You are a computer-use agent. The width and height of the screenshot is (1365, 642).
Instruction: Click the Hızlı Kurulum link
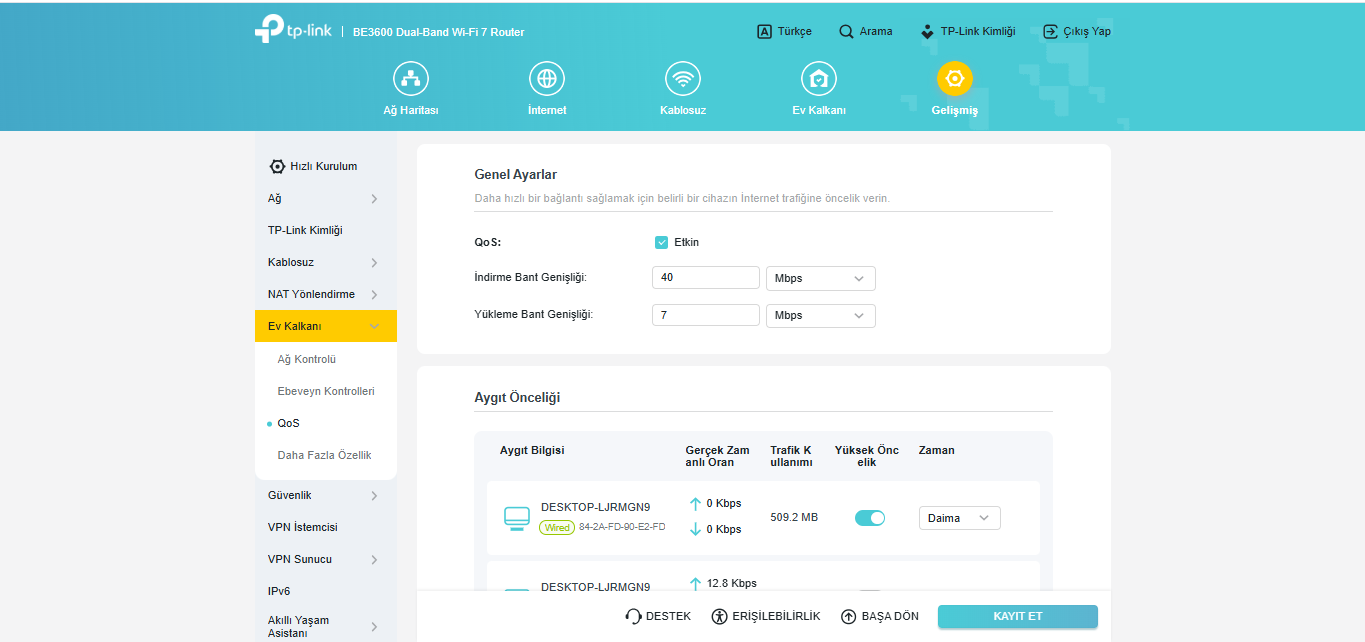(x=323, y=166)
